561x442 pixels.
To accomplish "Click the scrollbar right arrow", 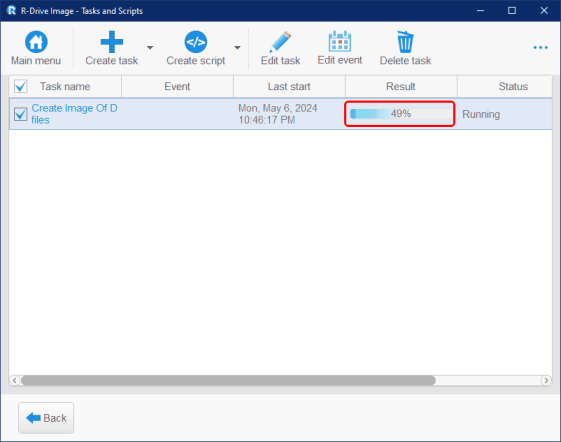I will click(546, 380).
